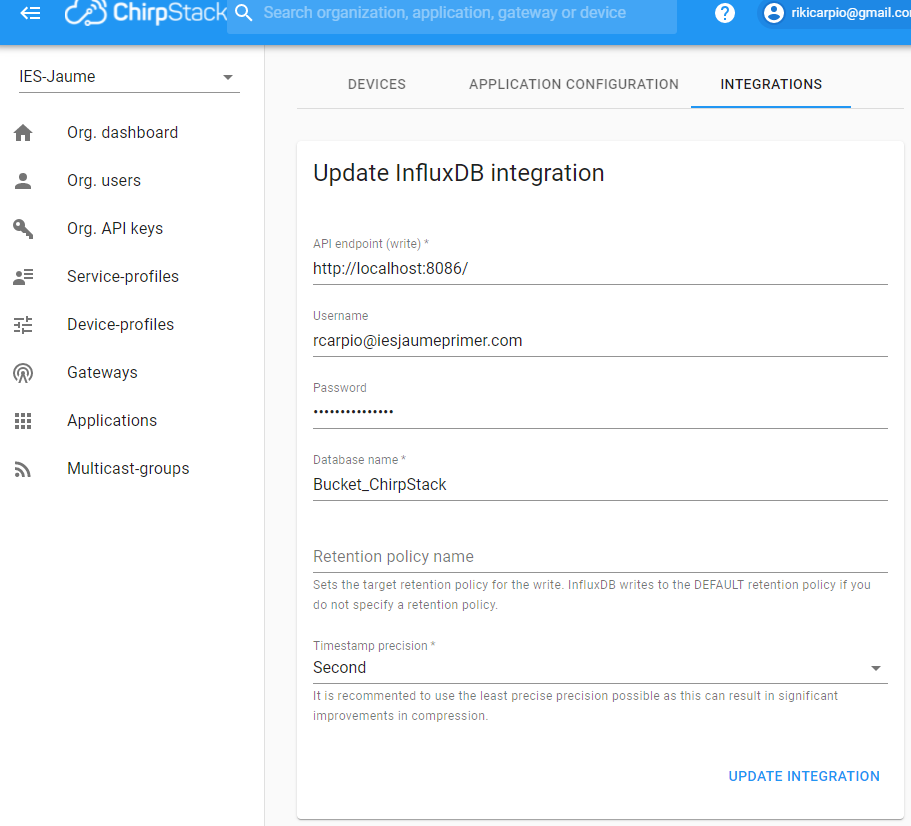Click the Database name field

pyautogui.click(x=600, y=485)
